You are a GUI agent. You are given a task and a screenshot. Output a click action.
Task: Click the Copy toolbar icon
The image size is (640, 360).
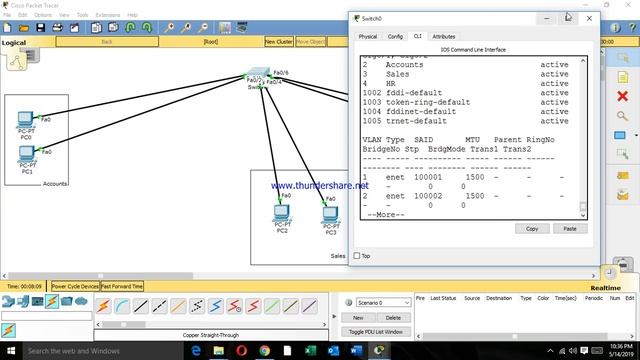96,28
